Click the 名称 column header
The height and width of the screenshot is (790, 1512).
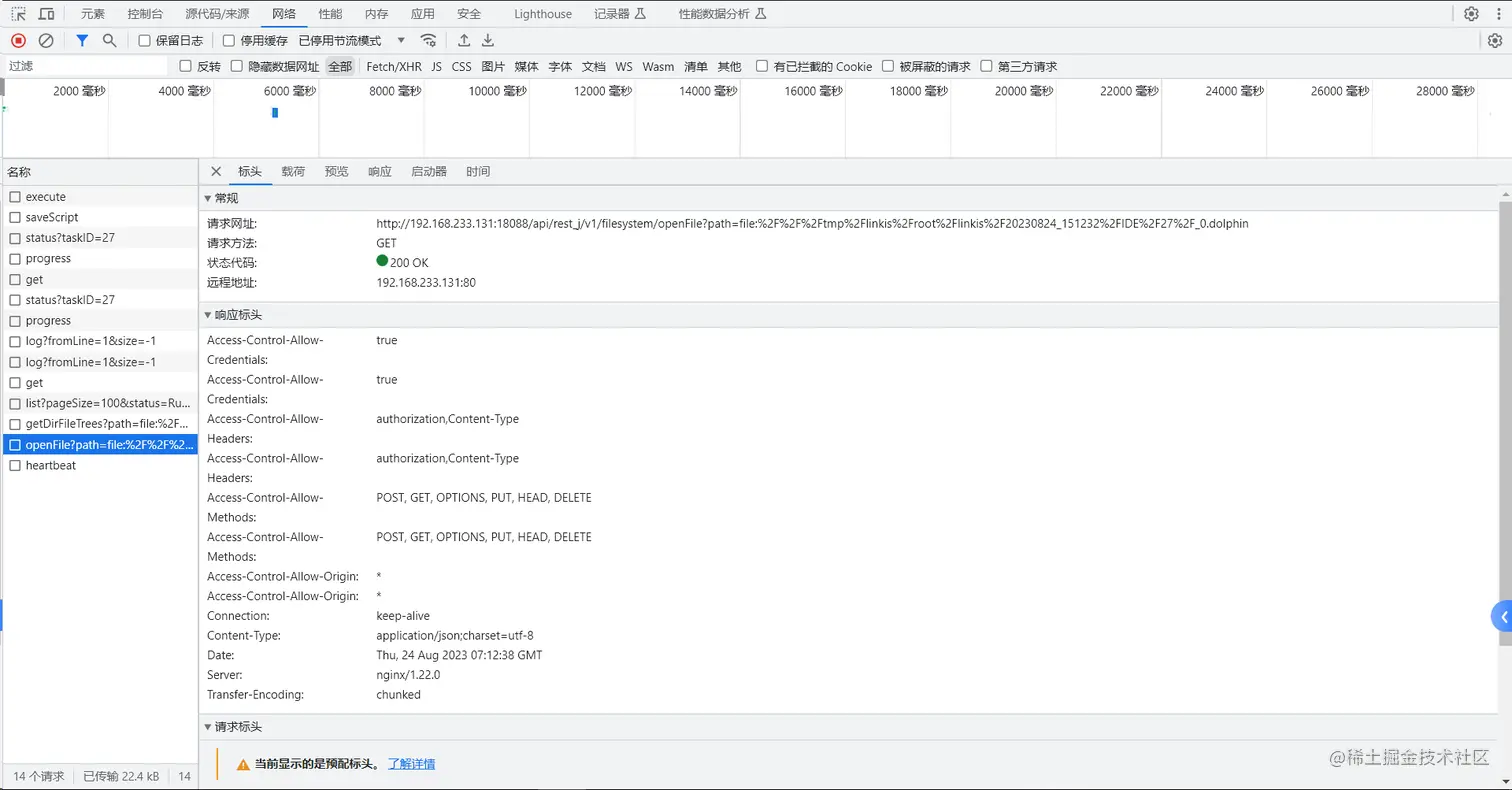pos(99,172)
